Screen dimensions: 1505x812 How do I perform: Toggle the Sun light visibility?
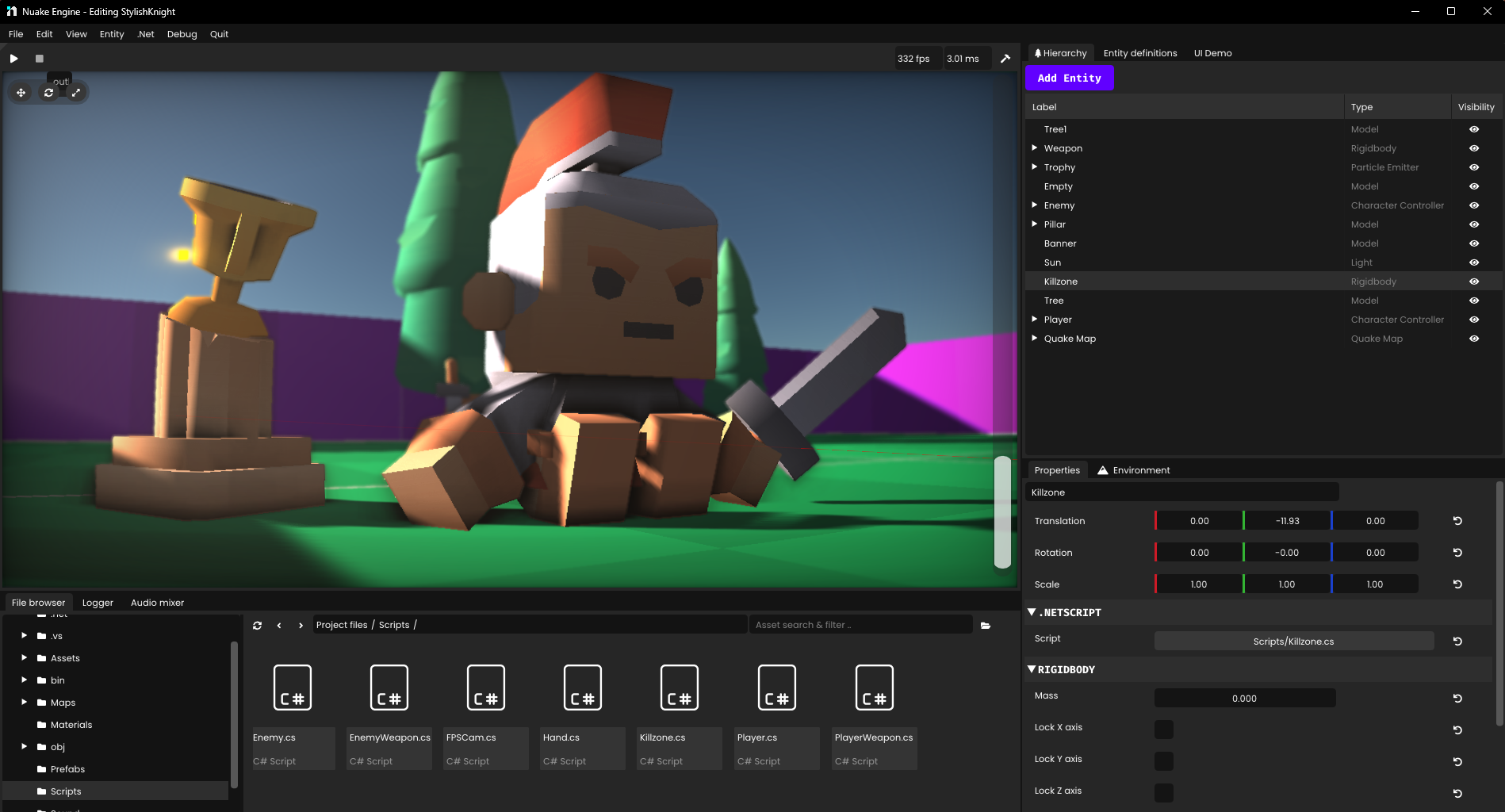1474,262
